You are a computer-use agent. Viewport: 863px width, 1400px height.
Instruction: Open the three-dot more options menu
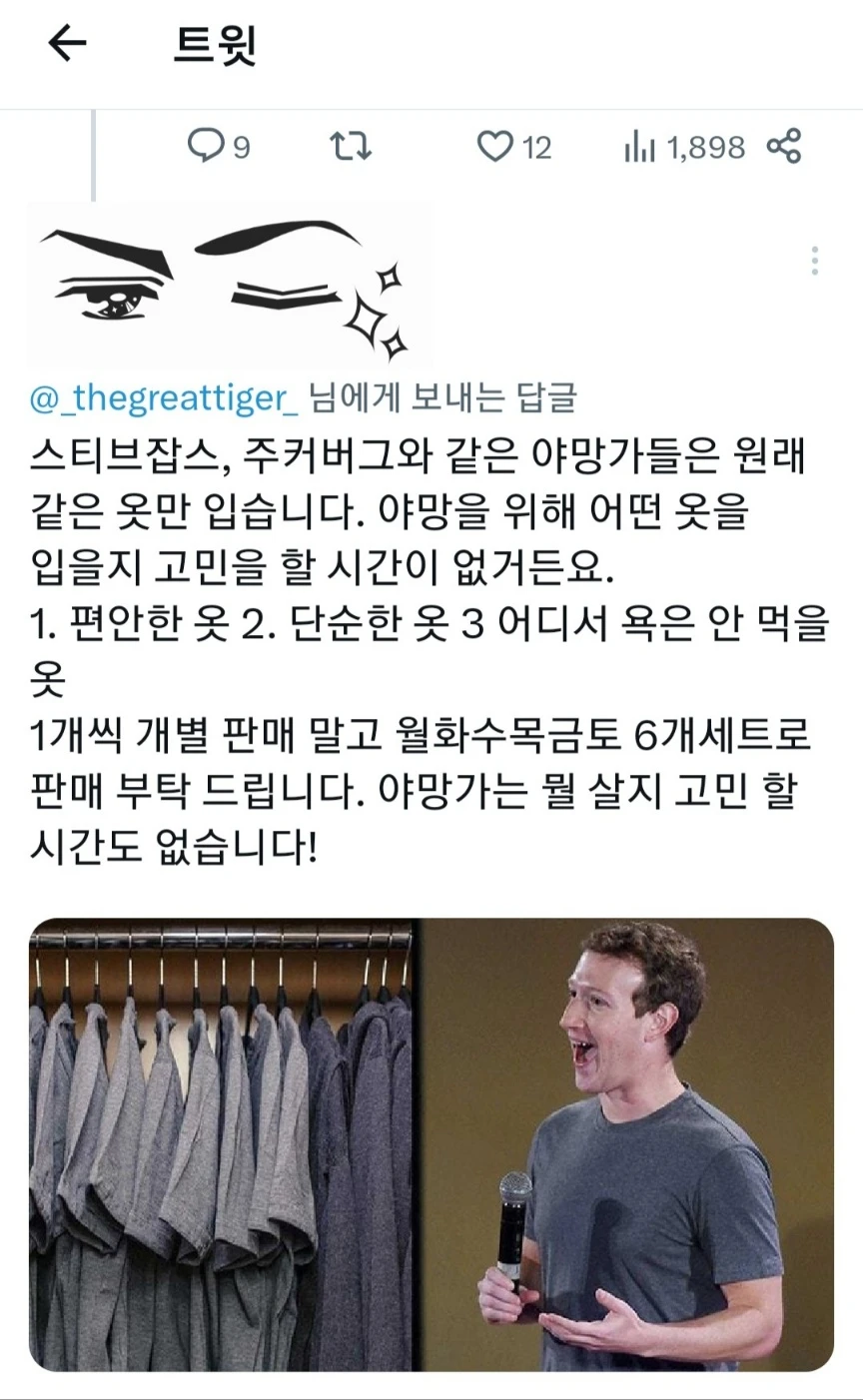pos(815,260)
